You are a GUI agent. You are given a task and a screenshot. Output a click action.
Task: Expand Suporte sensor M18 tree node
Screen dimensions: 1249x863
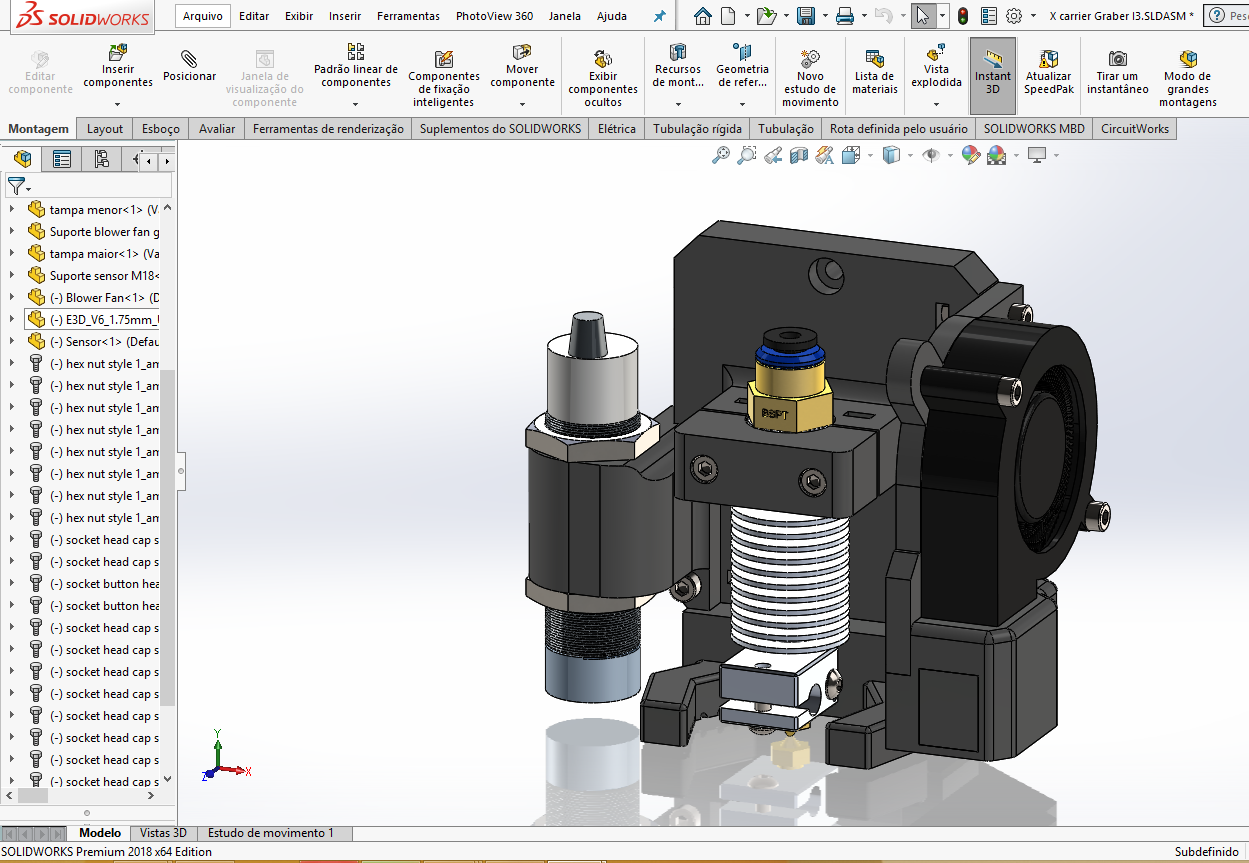(12, 276)
